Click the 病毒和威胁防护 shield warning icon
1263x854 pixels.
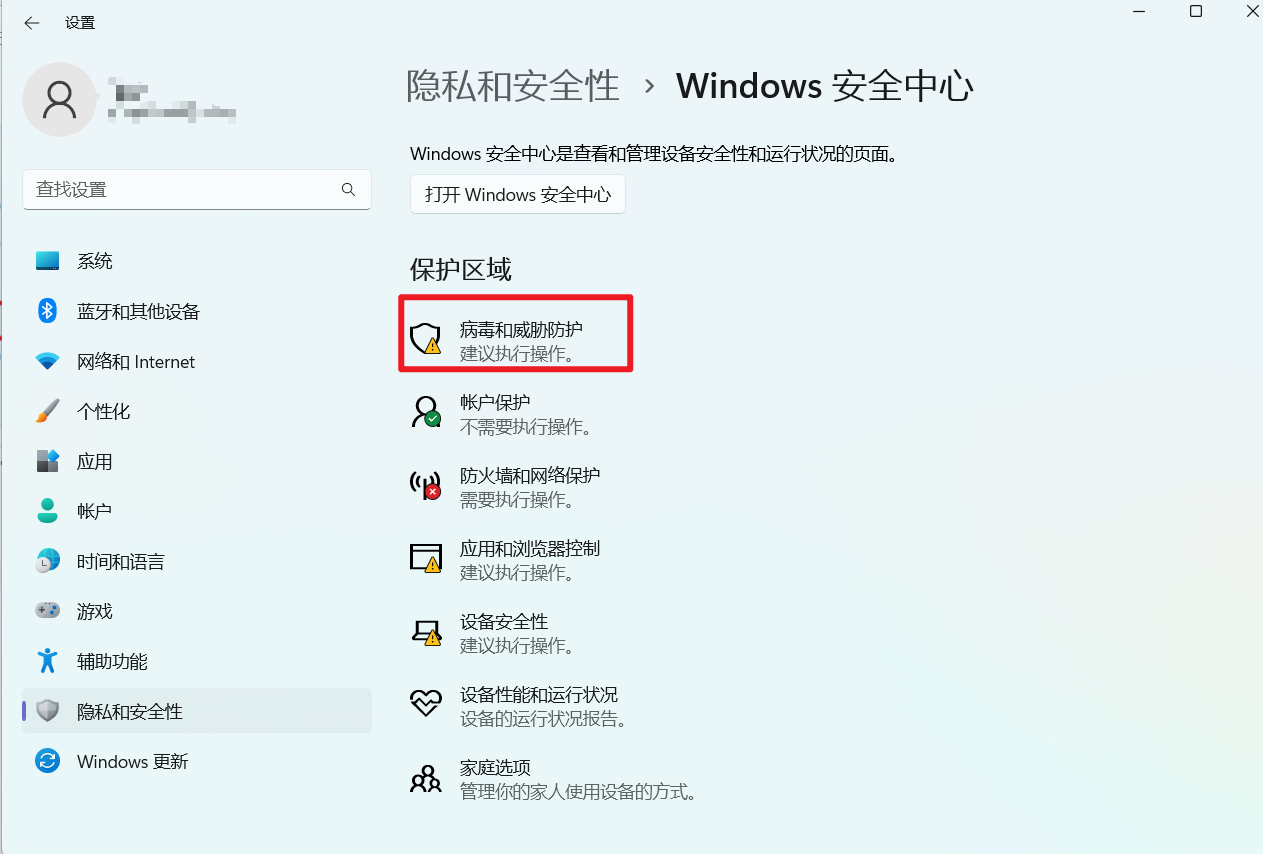426,339
